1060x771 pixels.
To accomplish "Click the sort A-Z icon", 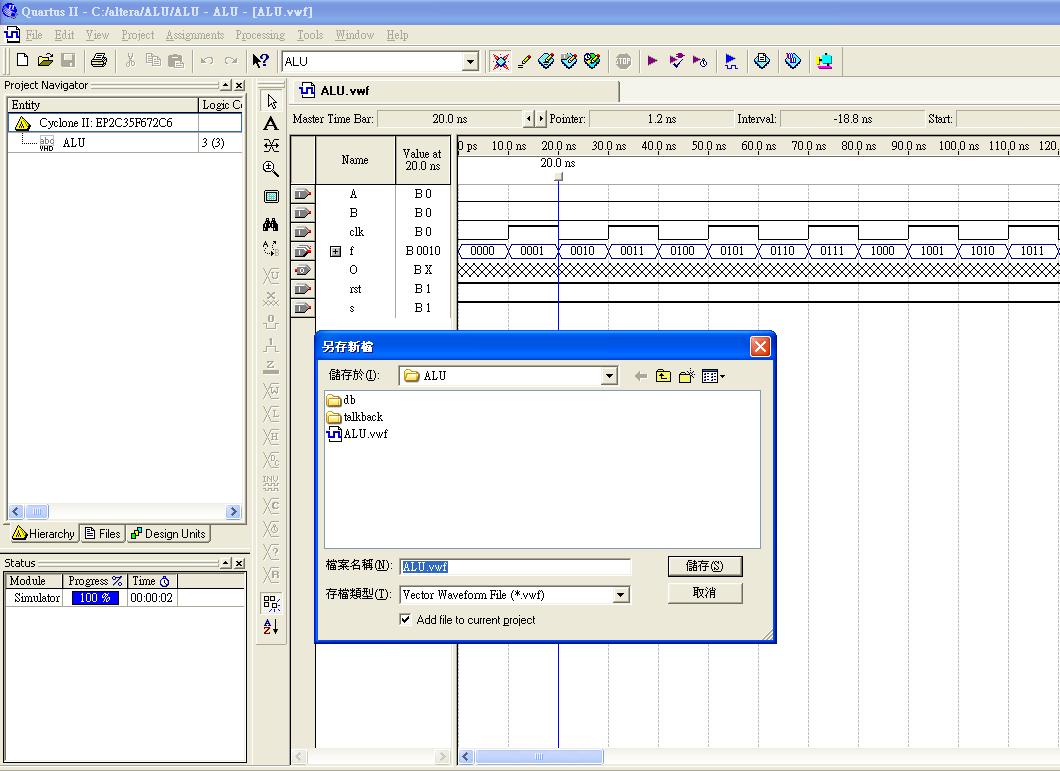I will tap(271, 627).
